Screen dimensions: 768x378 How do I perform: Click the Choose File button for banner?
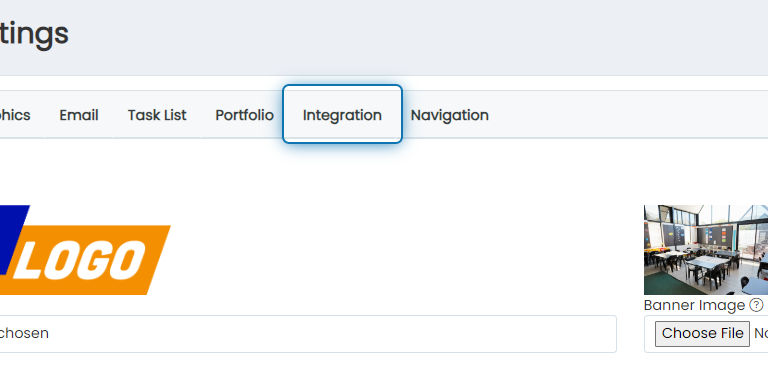[x=702, y=333]
